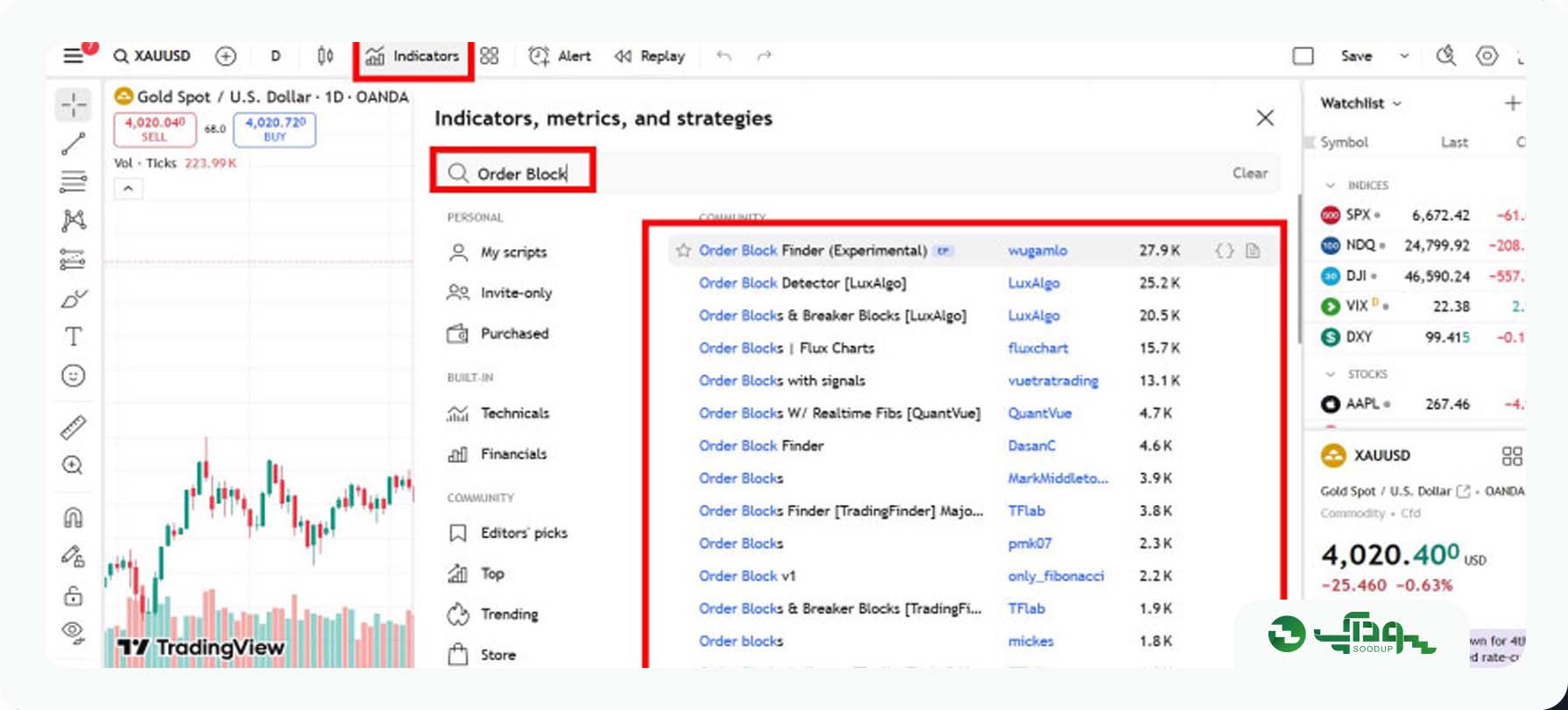Viewport: 1568px width, 710px height.
Task: Open My scripts category
Action: coord(498,252)
